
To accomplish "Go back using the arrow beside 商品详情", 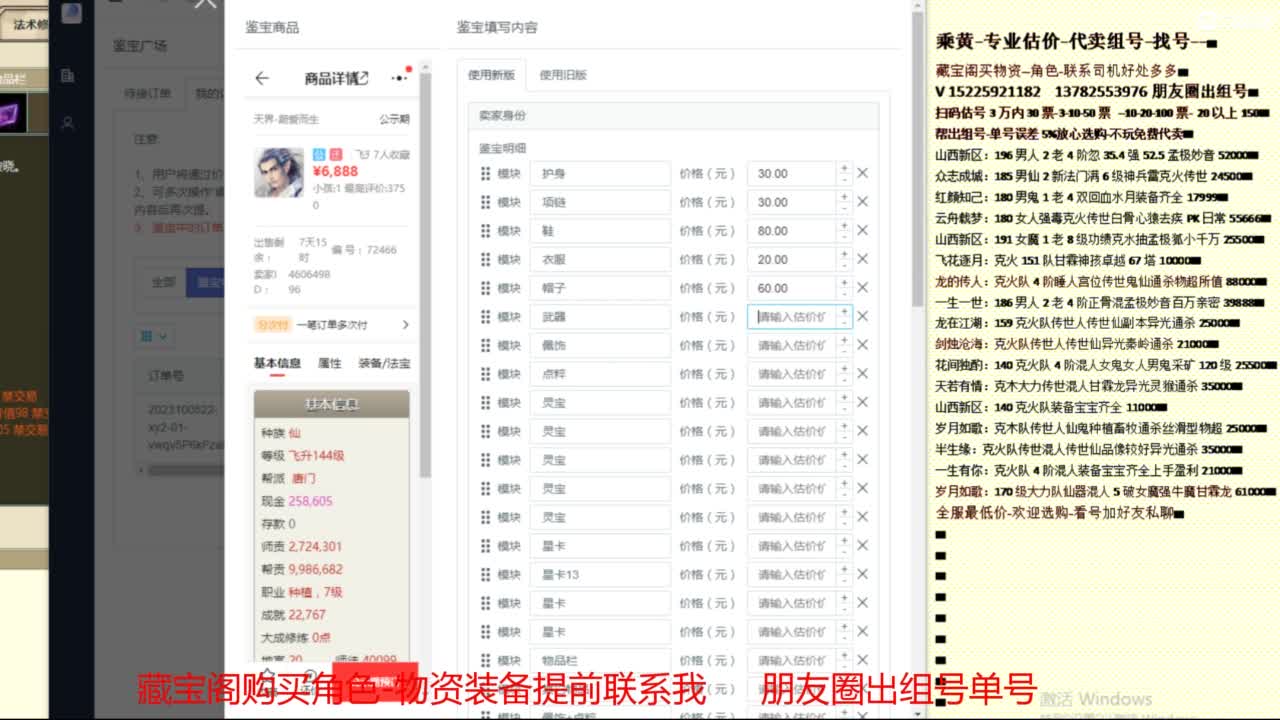I will click(262, 78).
